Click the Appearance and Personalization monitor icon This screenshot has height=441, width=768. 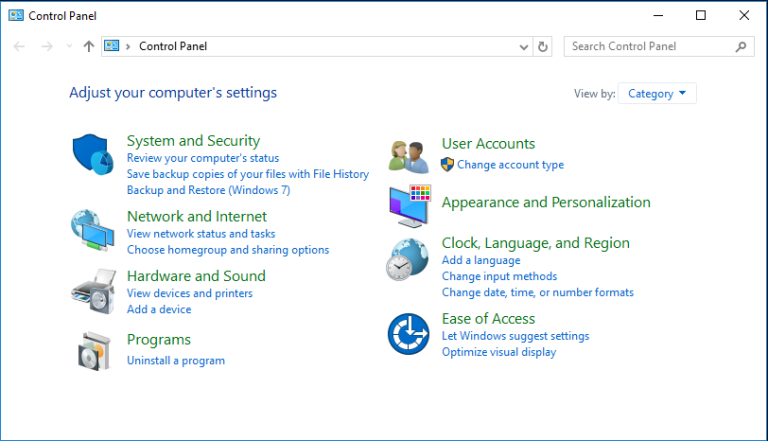coord(409,206)
